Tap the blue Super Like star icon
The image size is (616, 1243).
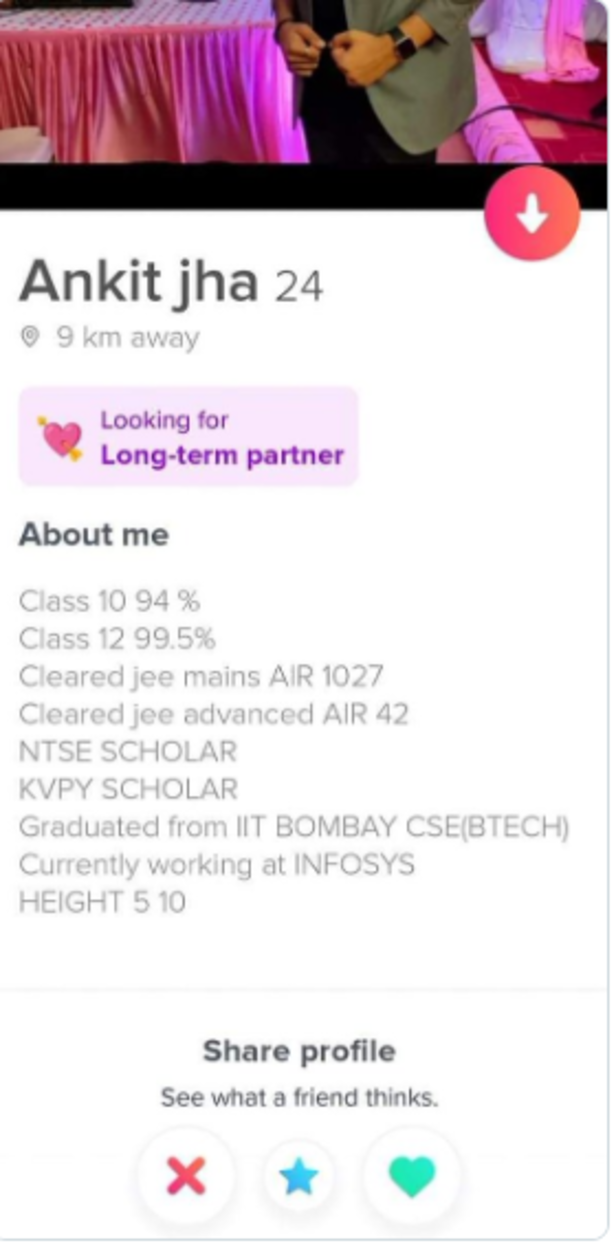click(299, 1179)
